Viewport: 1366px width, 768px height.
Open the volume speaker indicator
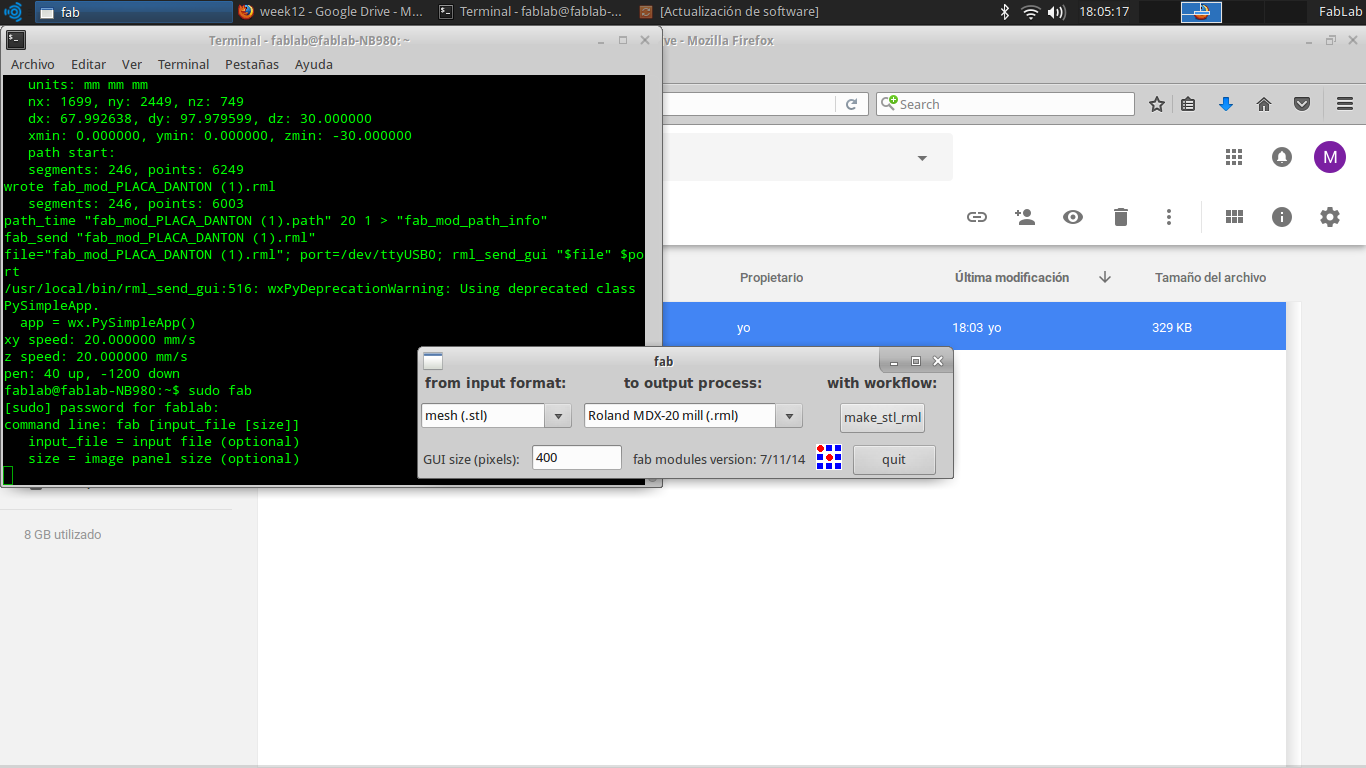pyautogui.click(x=1057, y=12)
